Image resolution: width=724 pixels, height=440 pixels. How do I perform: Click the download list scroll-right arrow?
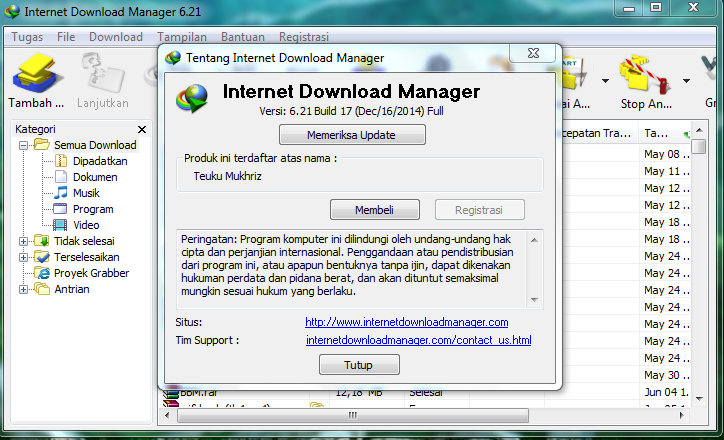[x=682, y=415]
